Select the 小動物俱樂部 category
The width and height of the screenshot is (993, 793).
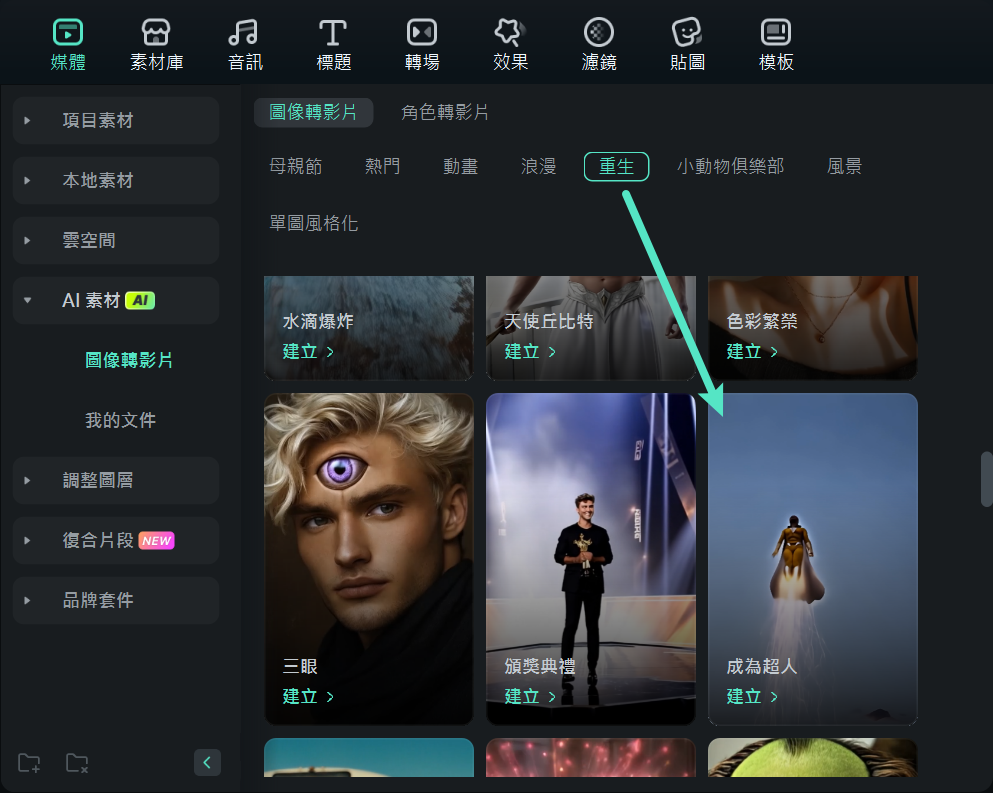click(x=730, y=167)
